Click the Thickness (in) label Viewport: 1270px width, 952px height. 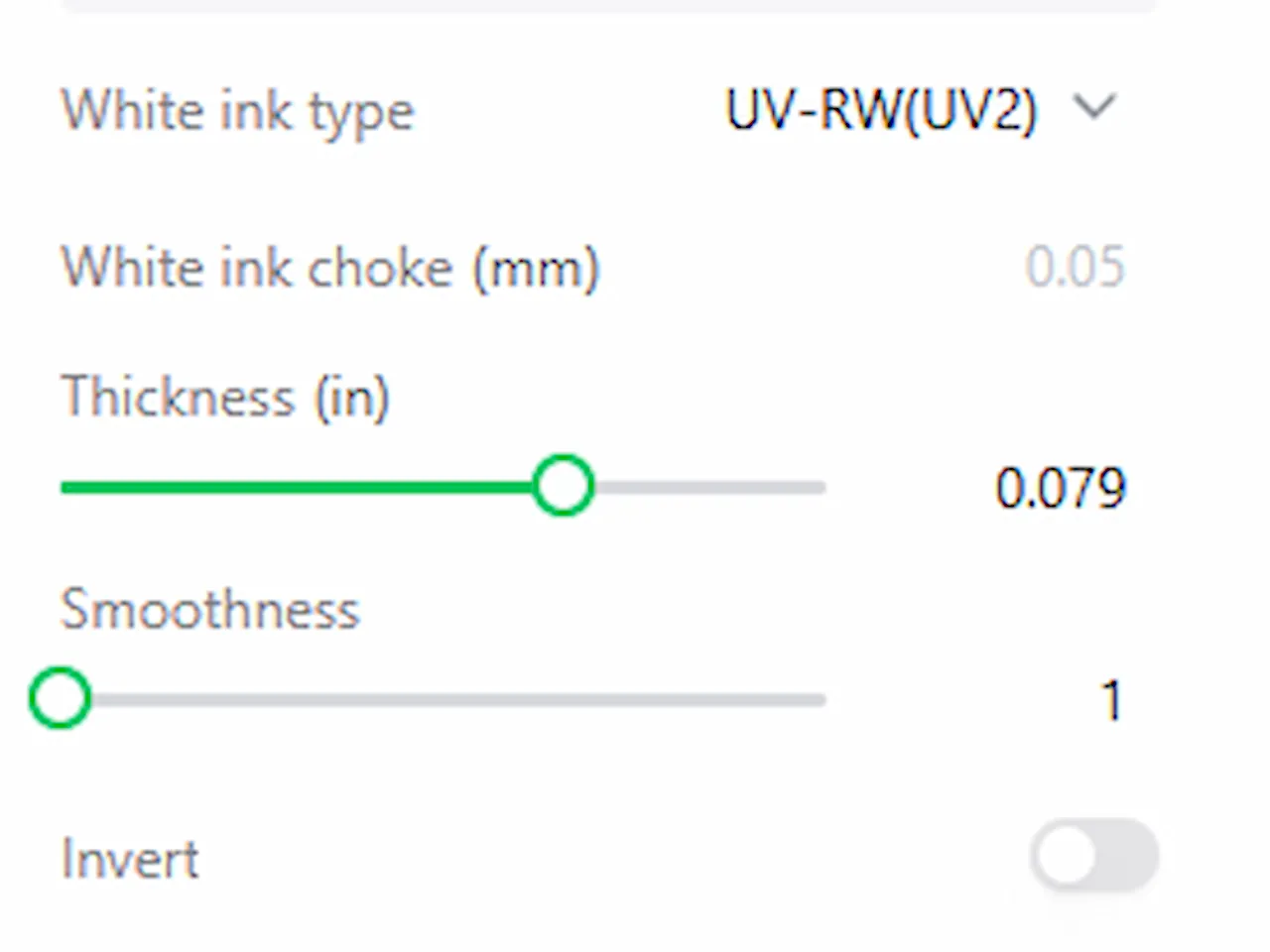tap(225, 398)
